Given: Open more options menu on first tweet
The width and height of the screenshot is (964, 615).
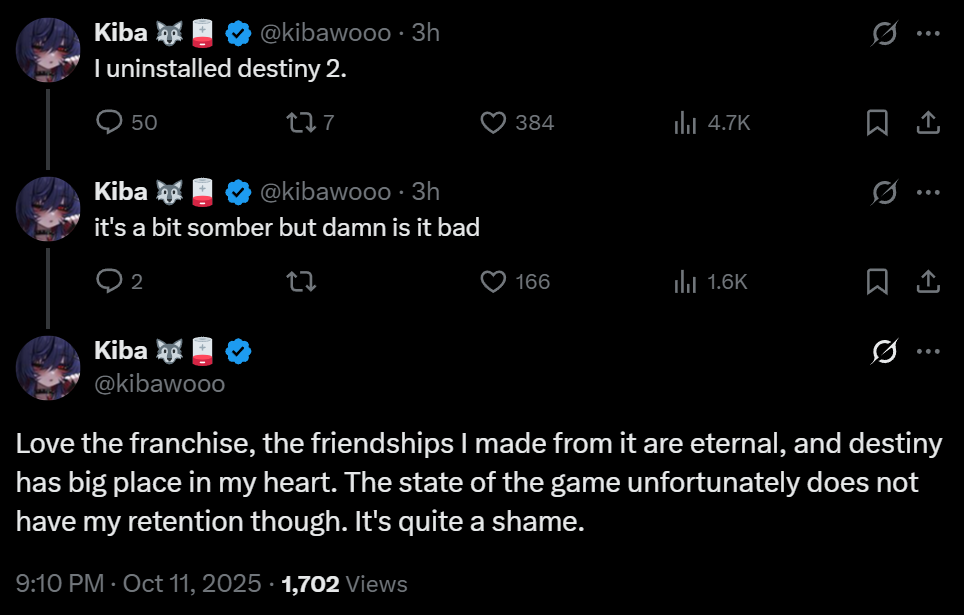Looking at the screenshot, I should point(928,33).
